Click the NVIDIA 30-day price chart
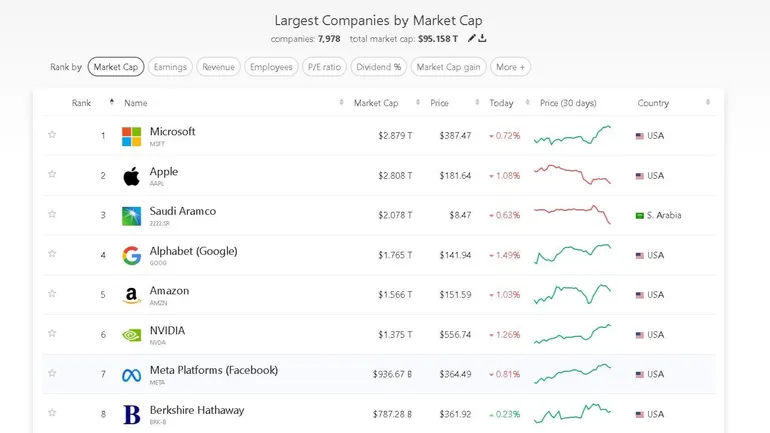The height and width of the screenshot is (433, 770). click(x=572, y=334)
